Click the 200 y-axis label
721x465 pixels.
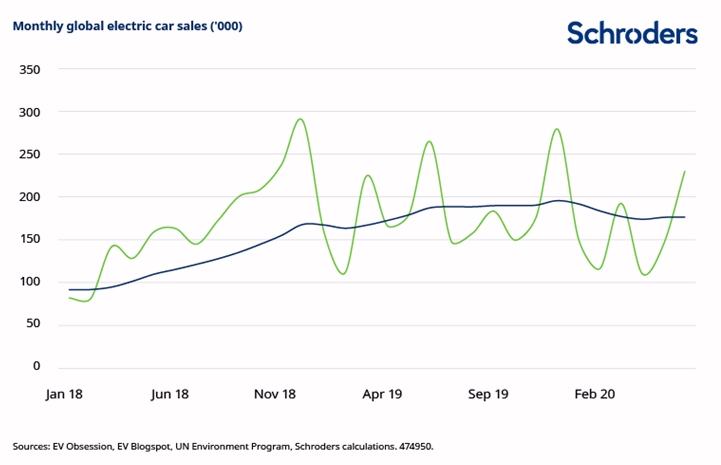pyautogui.click(x=29, y=197)
